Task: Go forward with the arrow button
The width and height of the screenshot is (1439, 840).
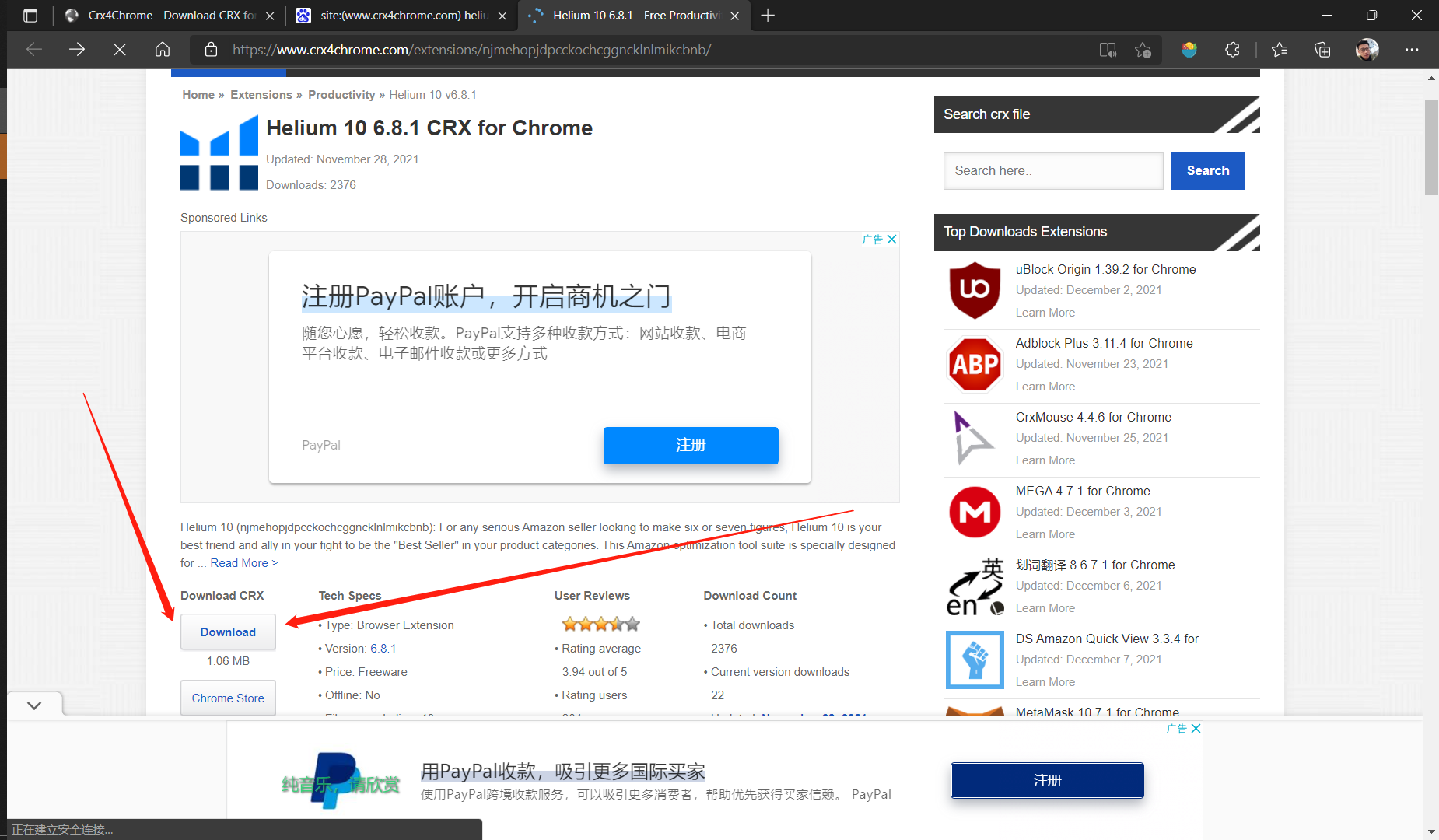Action: [x=77, y=50]
